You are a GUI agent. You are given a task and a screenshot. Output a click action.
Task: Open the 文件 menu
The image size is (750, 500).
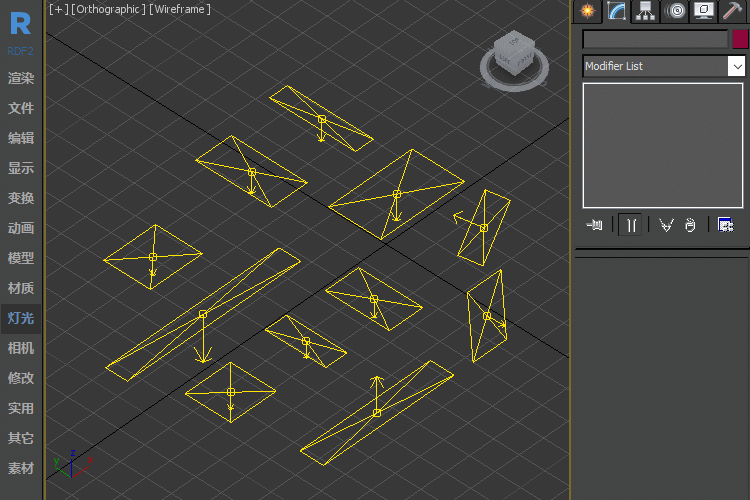pos(21,108)
